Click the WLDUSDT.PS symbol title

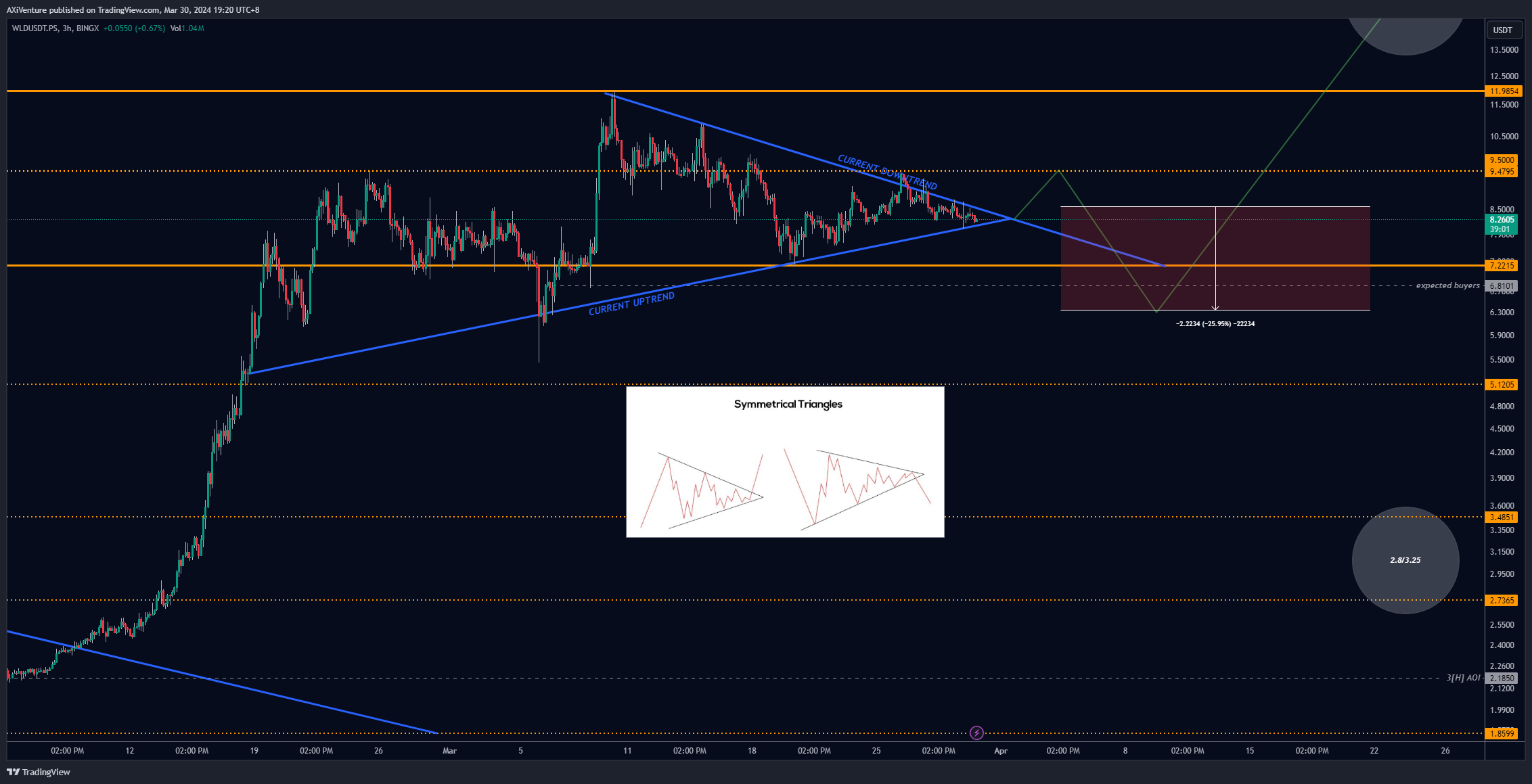(x=35, y=28)
